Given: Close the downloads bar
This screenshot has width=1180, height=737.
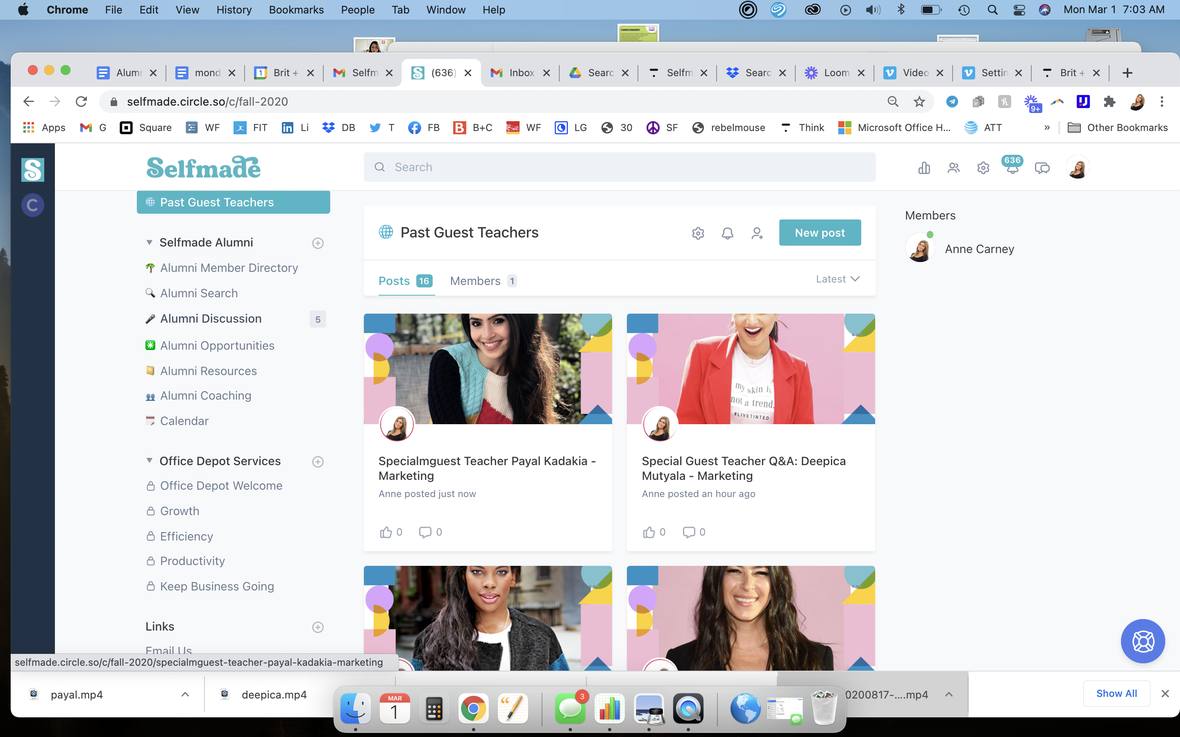Looking at the screenshot, I should pos(1165,694).
